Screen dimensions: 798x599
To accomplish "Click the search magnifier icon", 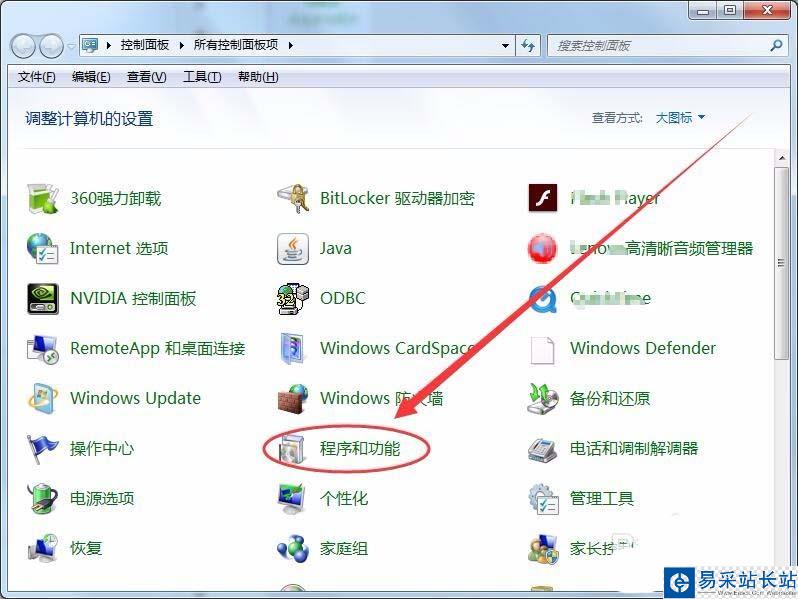I will [776, 45].
